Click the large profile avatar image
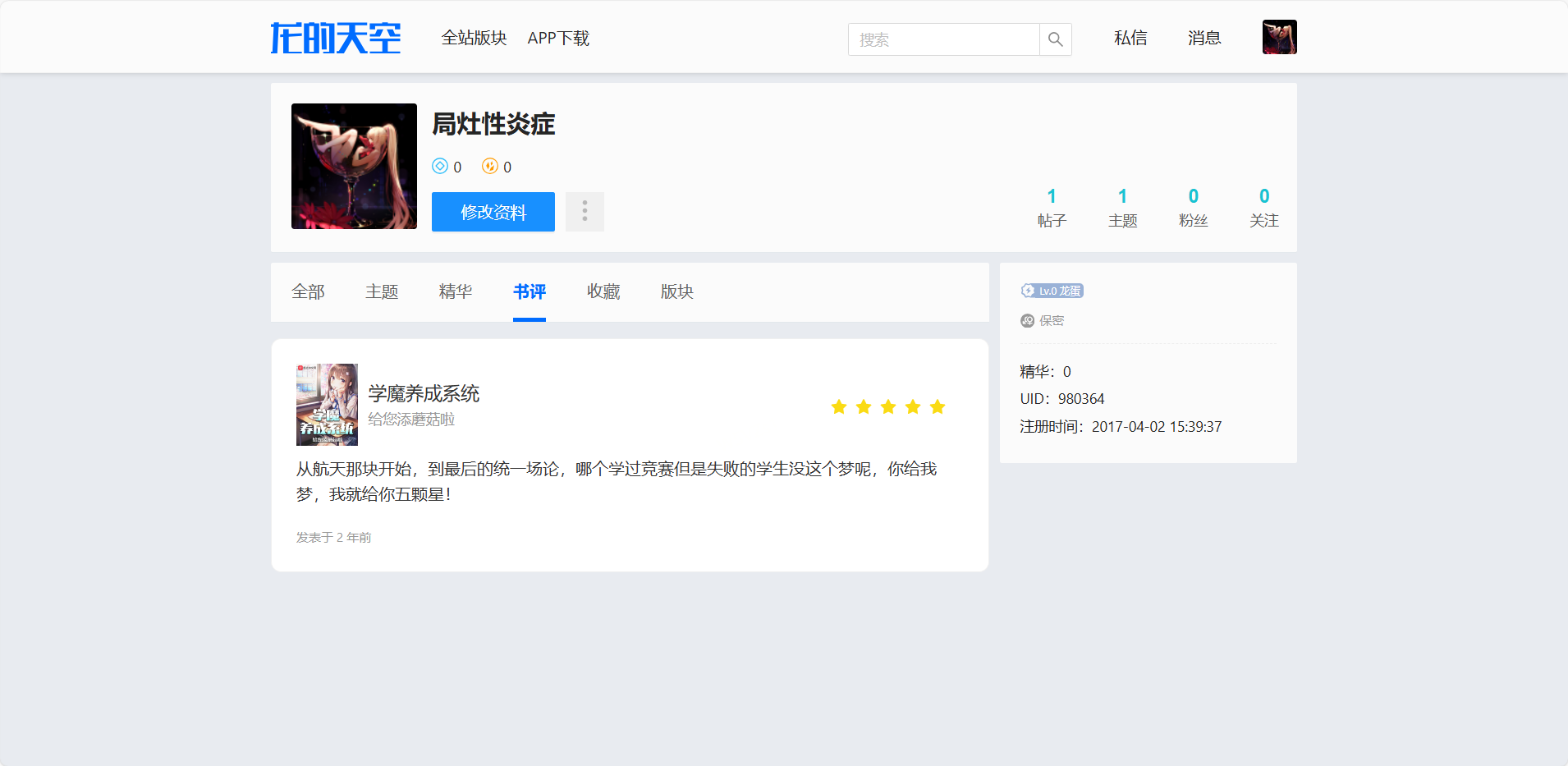Screen dimensions: 1568x766 tap(354, 166)
